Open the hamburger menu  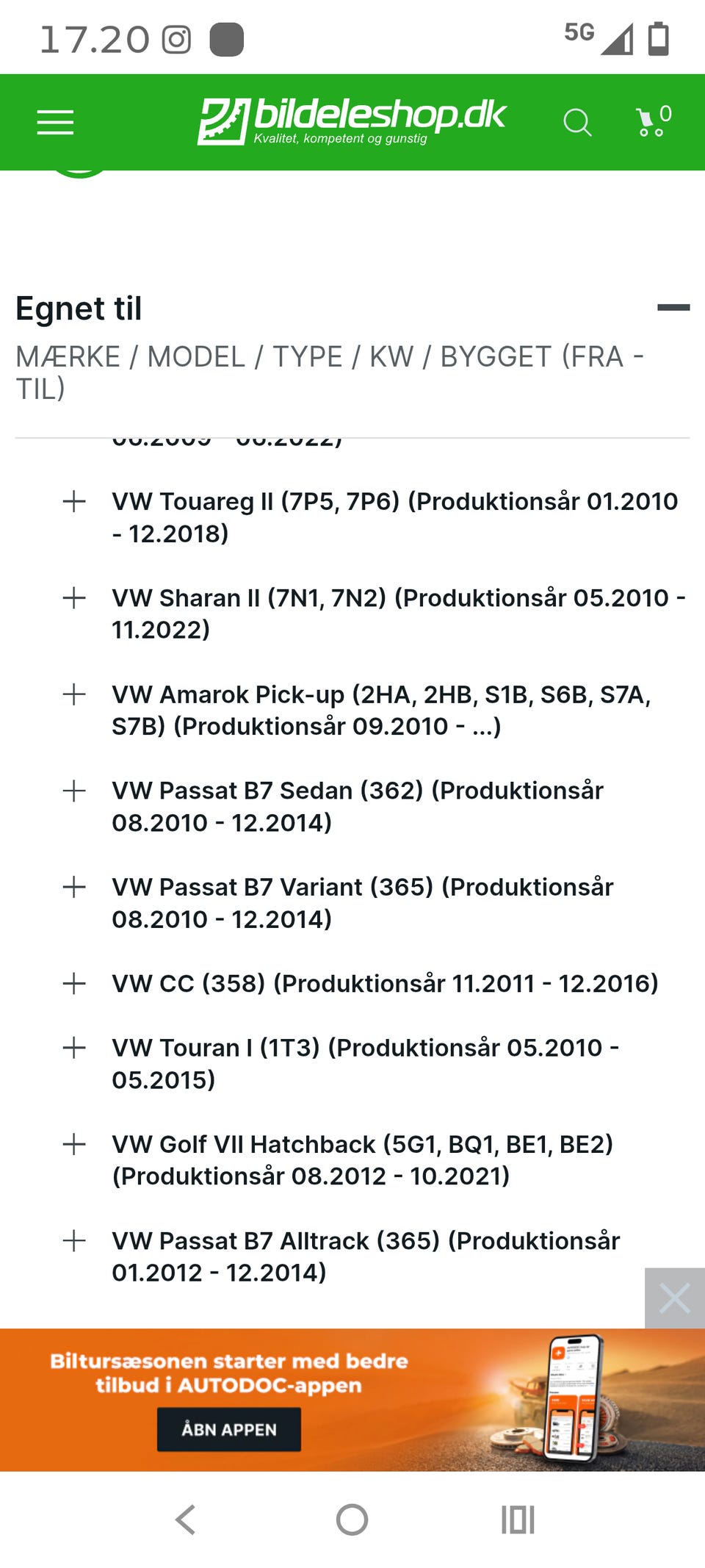[x=55, y=122]
